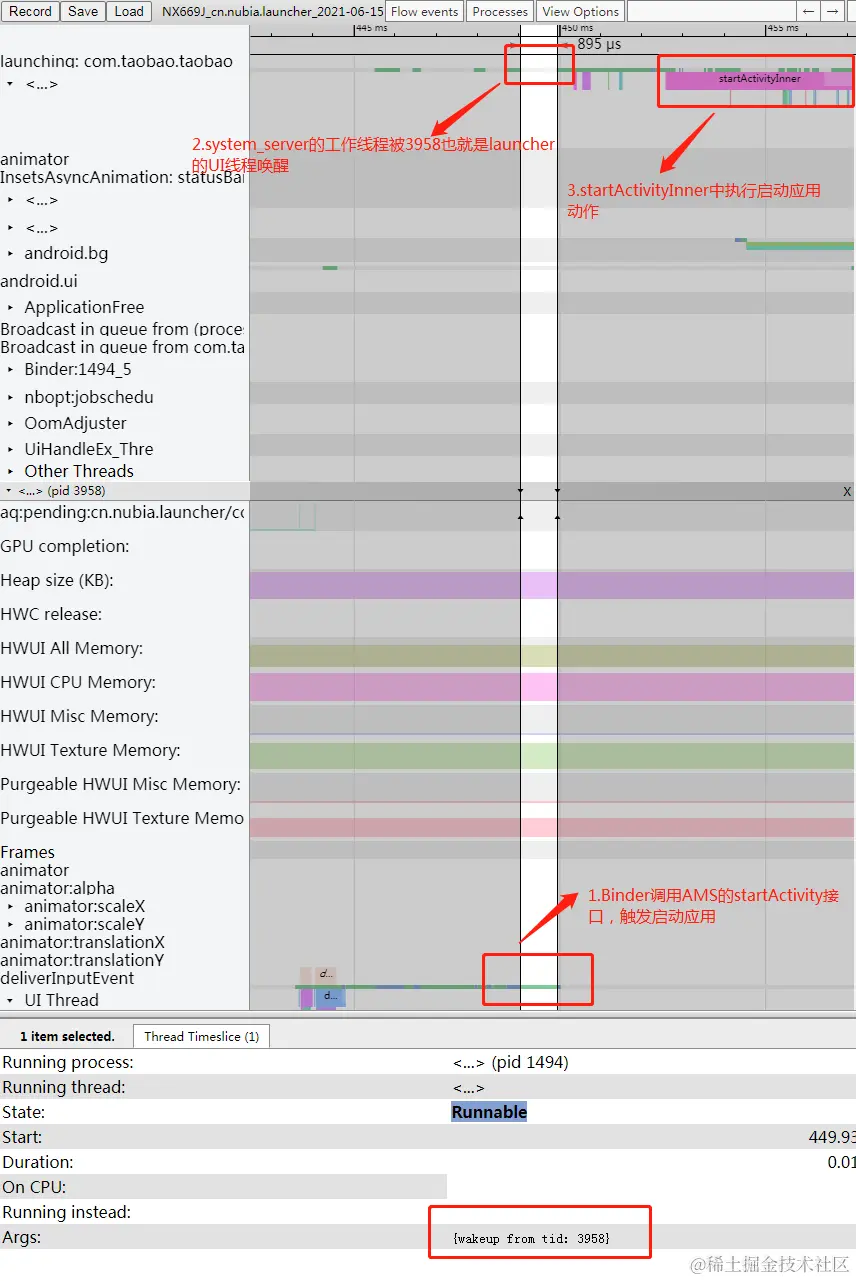The height and width of the screenshot is (1281, 856).
Task: Click the deliverInputEvent track label
Action: tap(67, 978)
